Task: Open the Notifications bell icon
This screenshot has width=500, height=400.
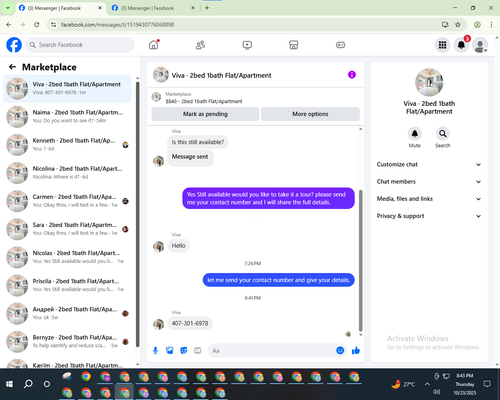Action: 461,45
